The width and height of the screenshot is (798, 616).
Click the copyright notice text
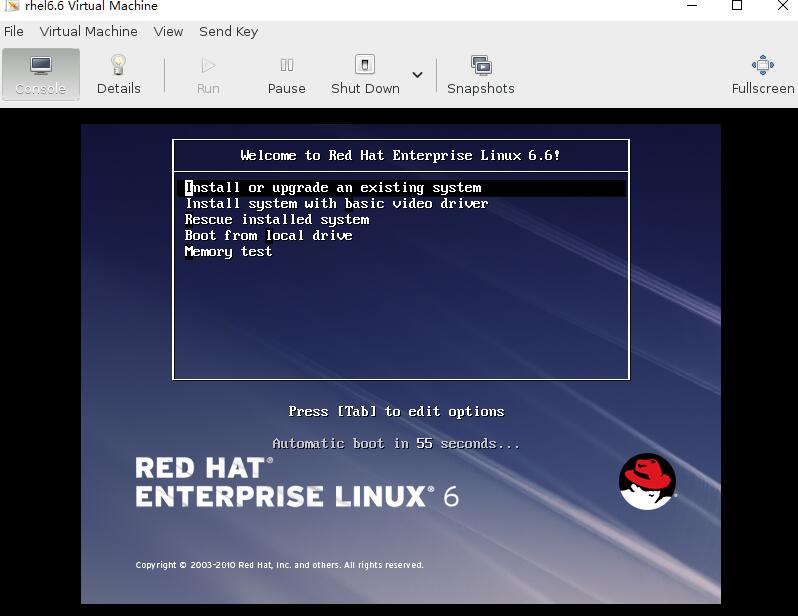(279, 565)
